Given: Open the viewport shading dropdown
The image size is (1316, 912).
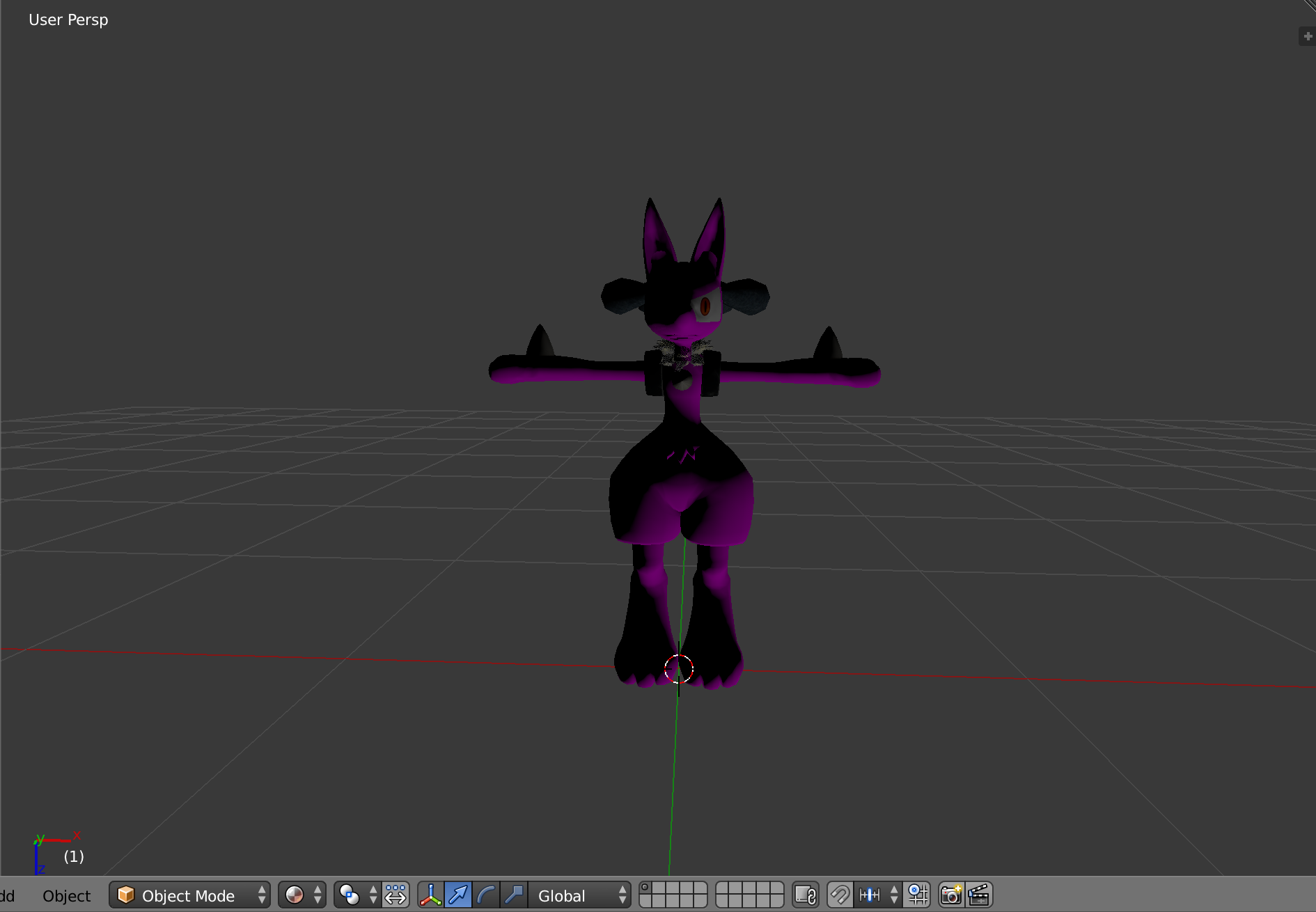Looking at the screenshot, I should click(x=302, y=895).
